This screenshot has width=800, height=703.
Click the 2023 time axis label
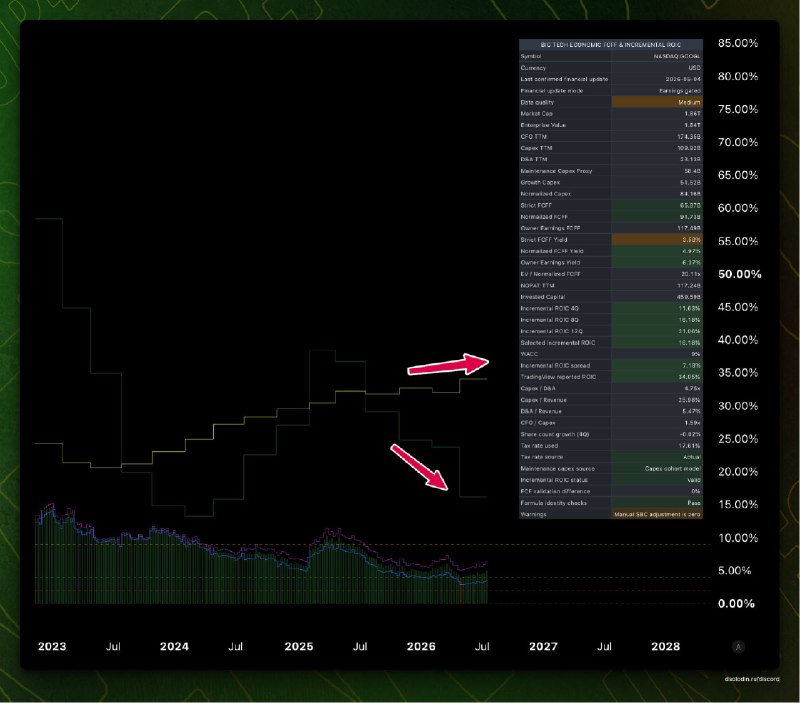(52, 646)
